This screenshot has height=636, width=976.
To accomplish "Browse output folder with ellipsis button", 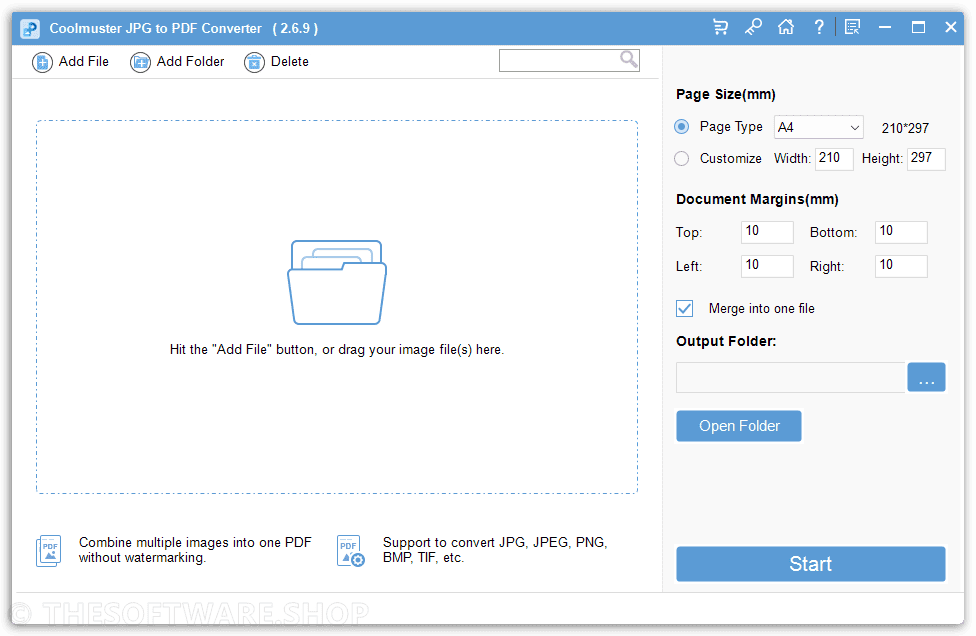I will click(926, 377).
